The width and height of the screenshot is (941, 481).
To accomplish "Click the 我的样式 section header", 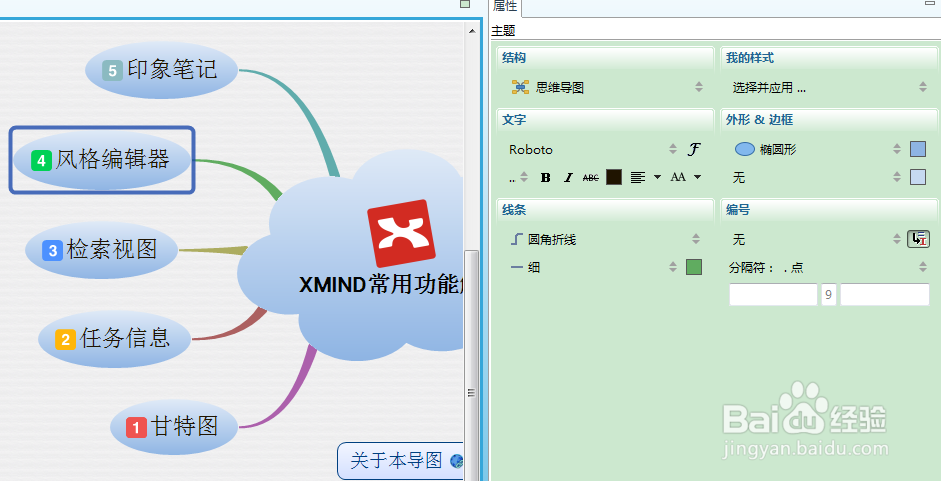I will click(750, 58).
